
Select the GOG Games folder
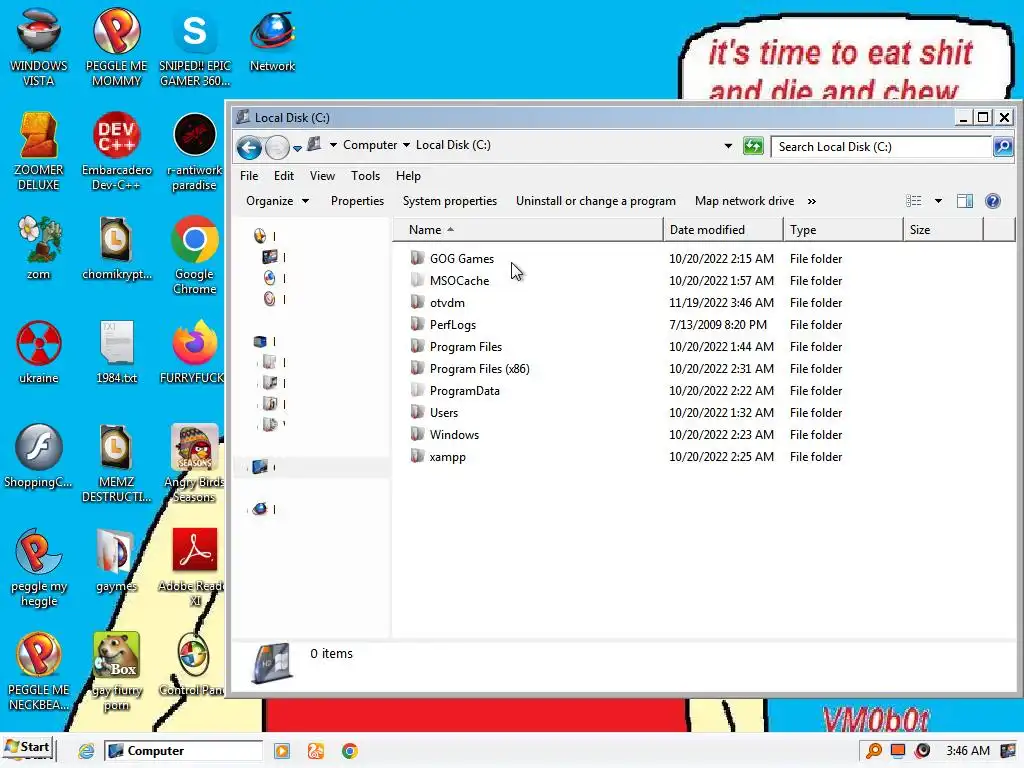(461, 259)
